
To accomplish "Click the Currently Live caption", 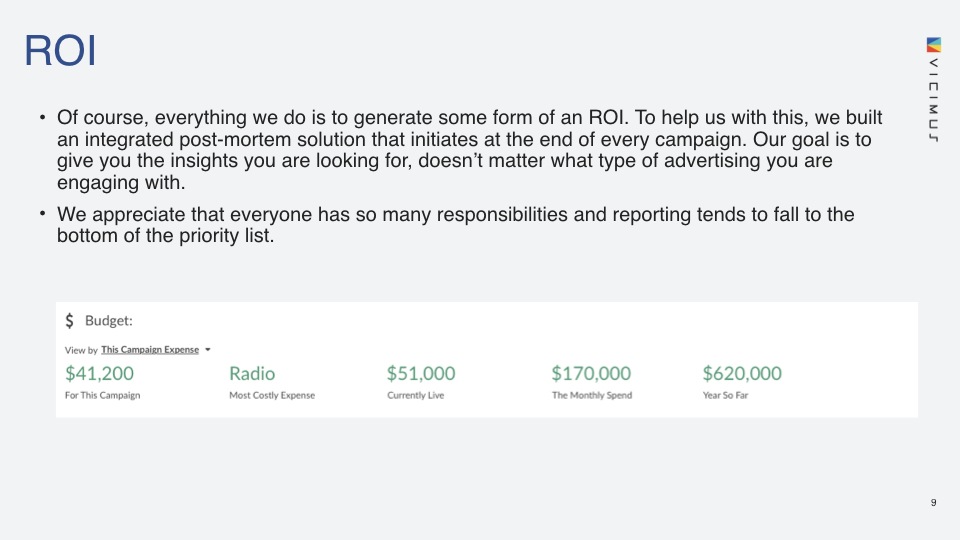I will [416, 396].
